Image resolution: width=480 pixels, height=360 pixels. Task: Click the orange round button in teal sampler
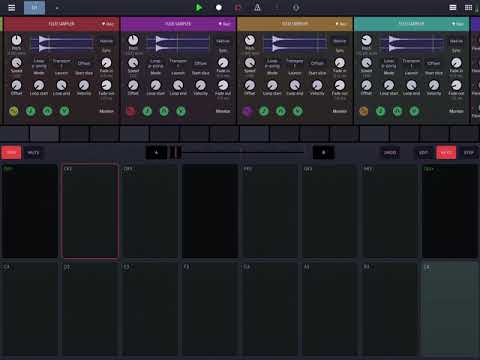coord(364,111)
